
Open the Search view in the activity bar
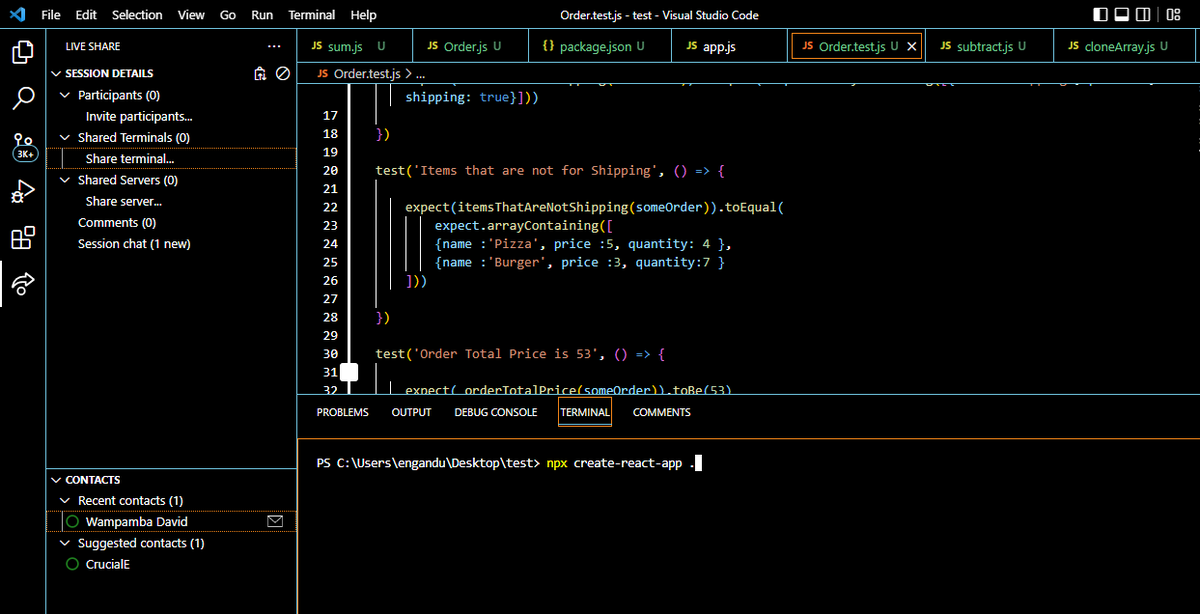23,99
